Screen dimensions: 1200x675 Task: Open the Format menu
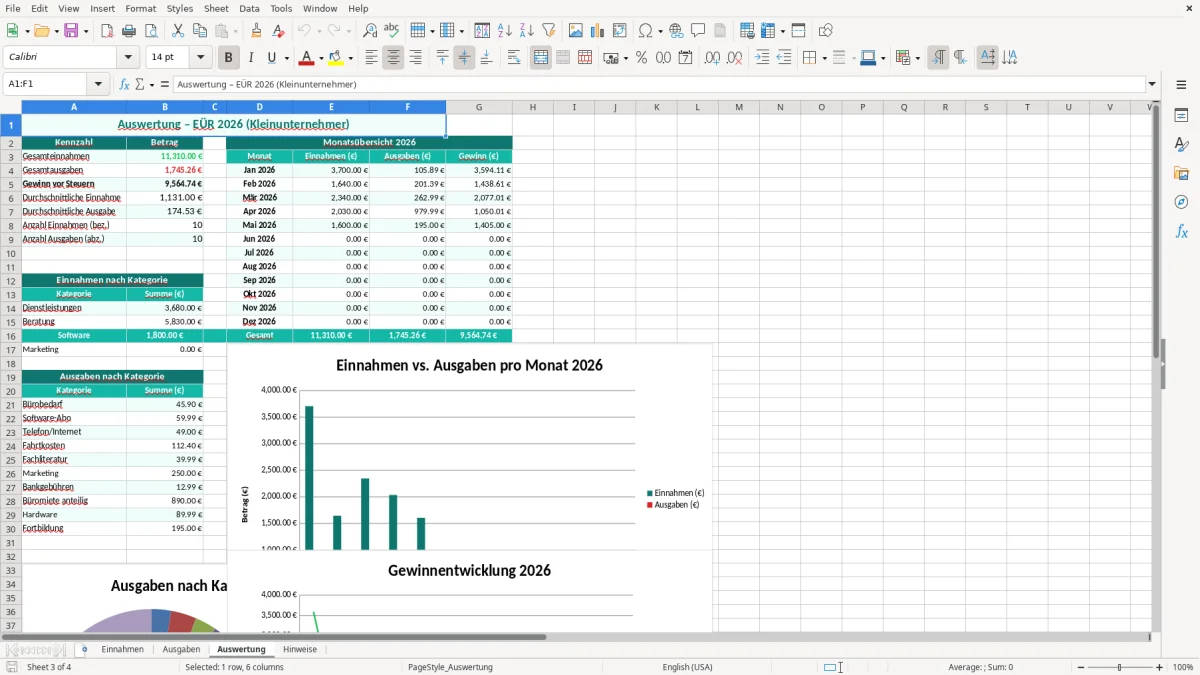pyautogui.click(x=141, y=8)
